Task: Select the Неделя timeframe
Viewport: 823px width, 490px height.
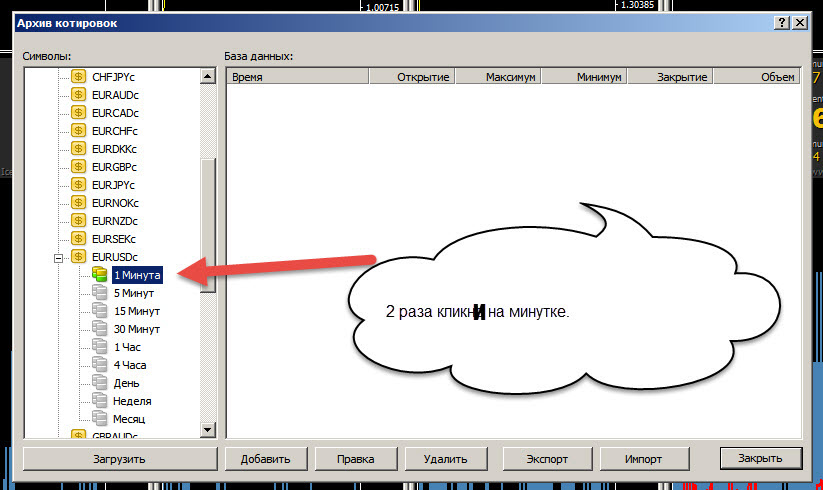Action: pyautogui.click(x=132, y=401)
